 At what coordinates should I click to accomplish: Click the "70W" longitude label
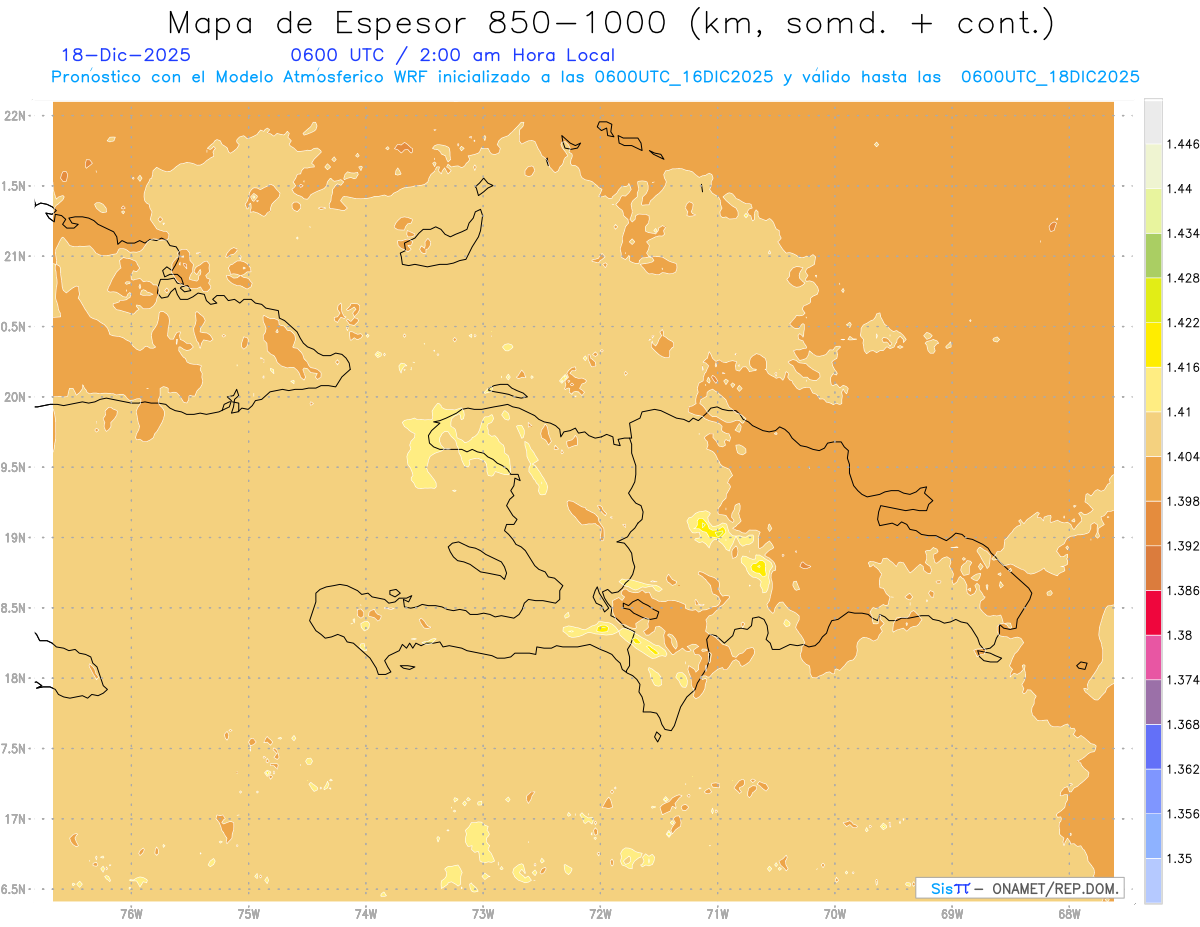835,914
